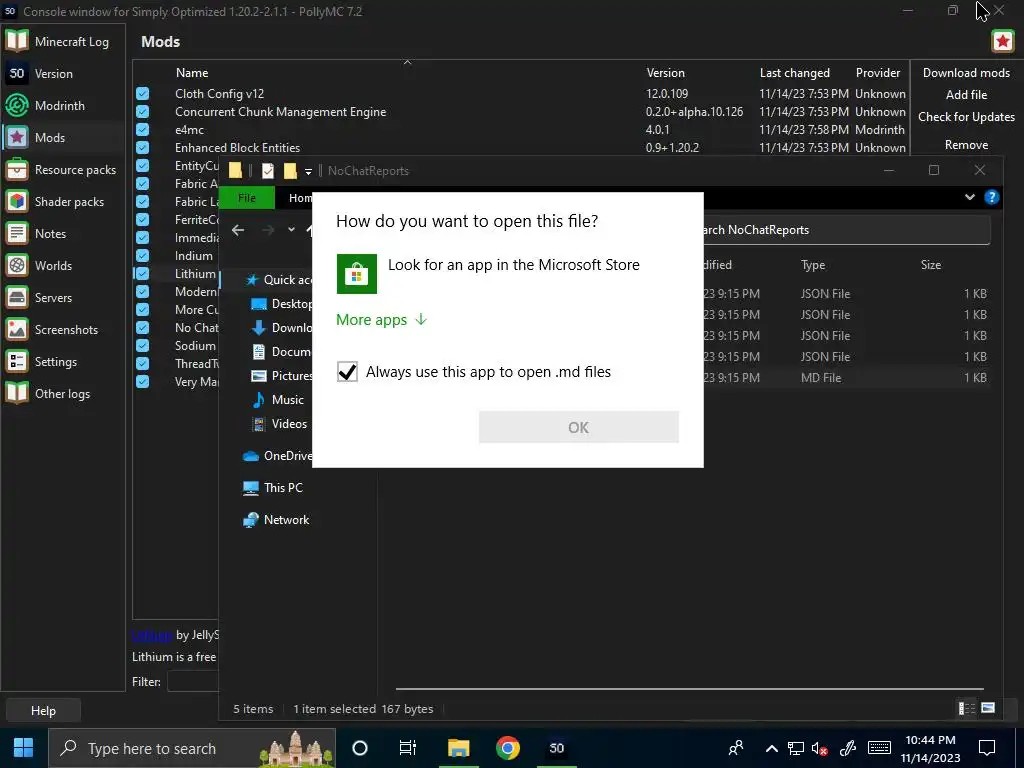Open Google Chrome from the taskbar
The height and width of the screenshot is (768, 1024).
point(507,748)
